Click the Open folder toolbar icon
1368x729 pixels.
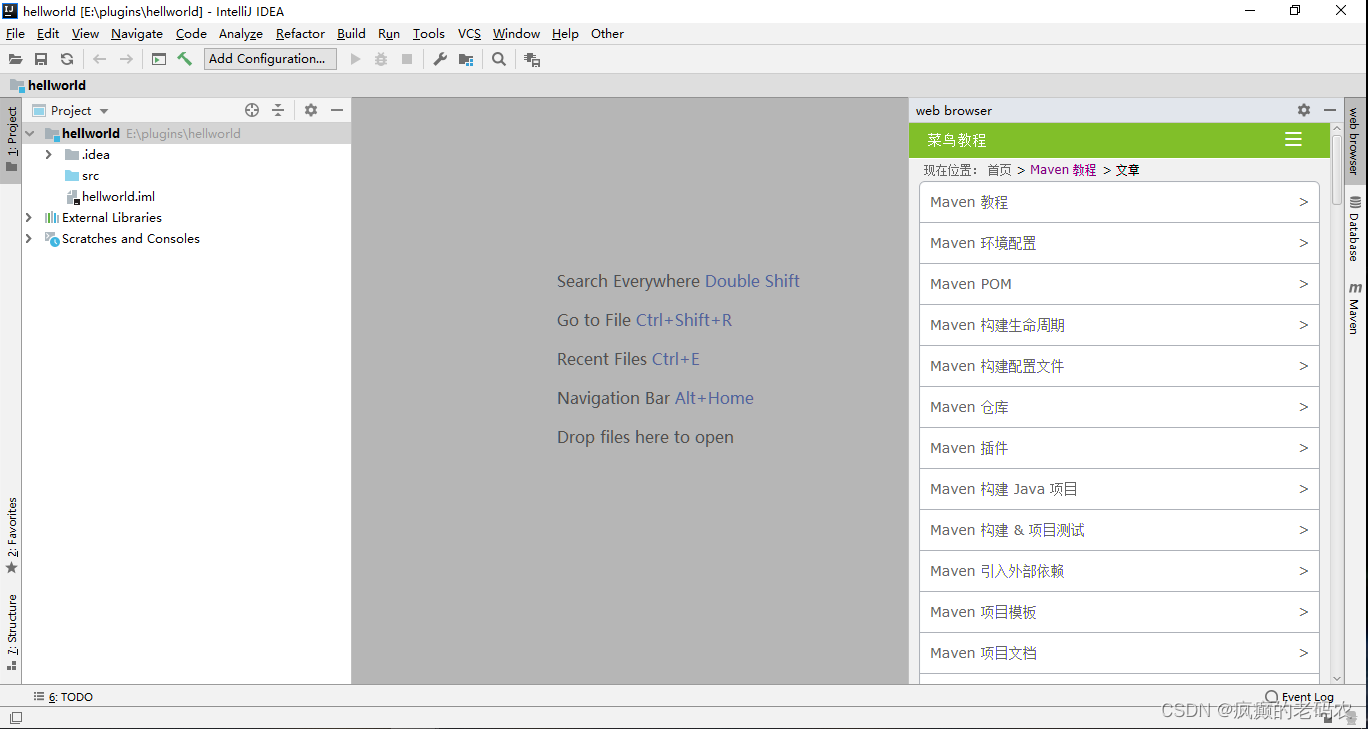[15, 60]
